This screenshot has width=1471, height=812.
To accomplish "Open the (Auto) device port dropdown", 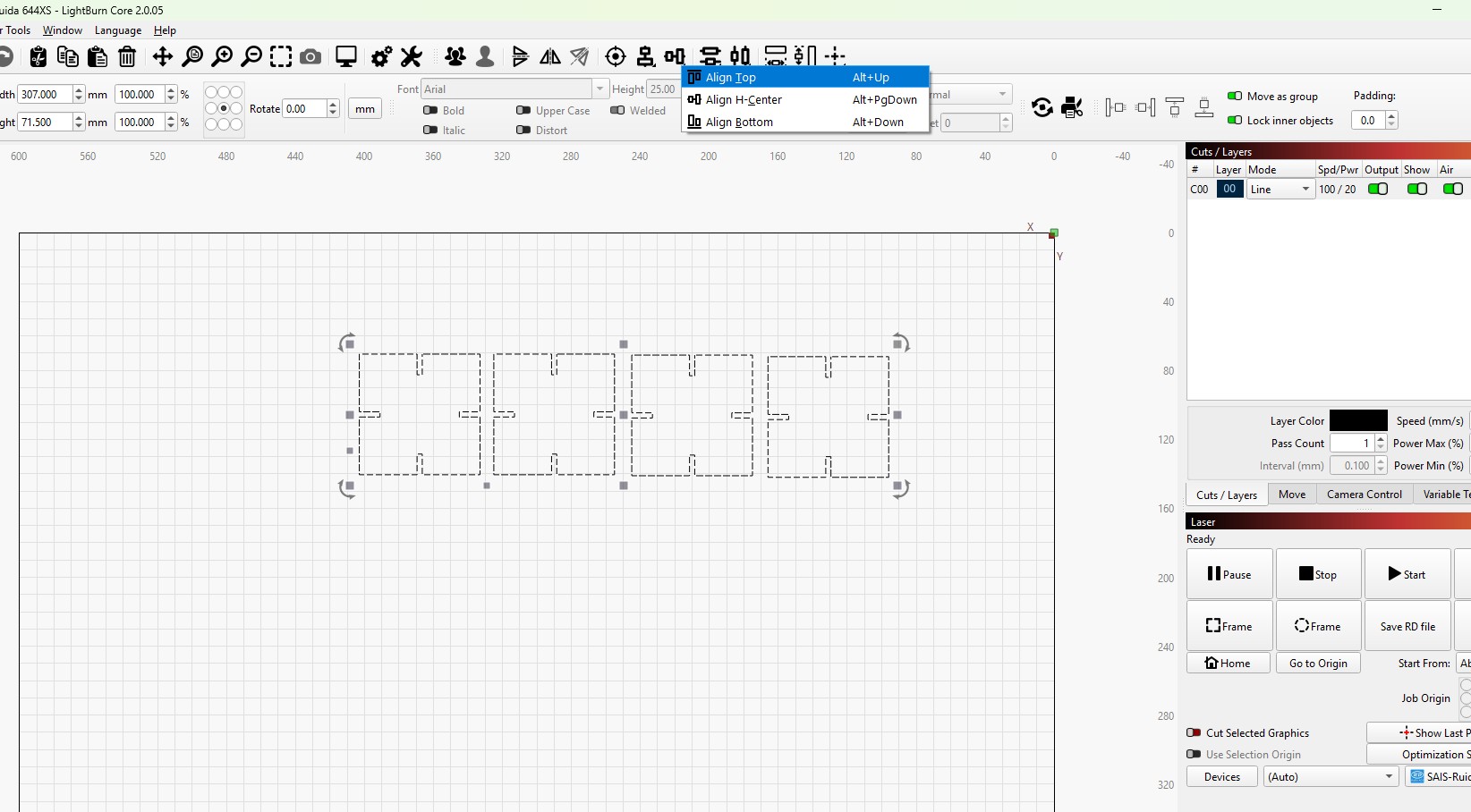I will click(1331, 776).
